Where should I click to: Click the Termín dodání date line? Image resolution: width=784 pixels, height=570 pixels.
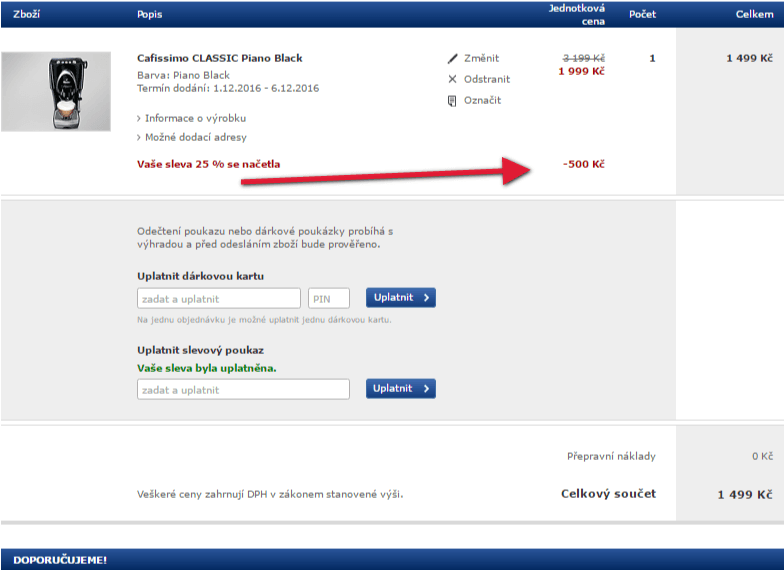[228, 88]
